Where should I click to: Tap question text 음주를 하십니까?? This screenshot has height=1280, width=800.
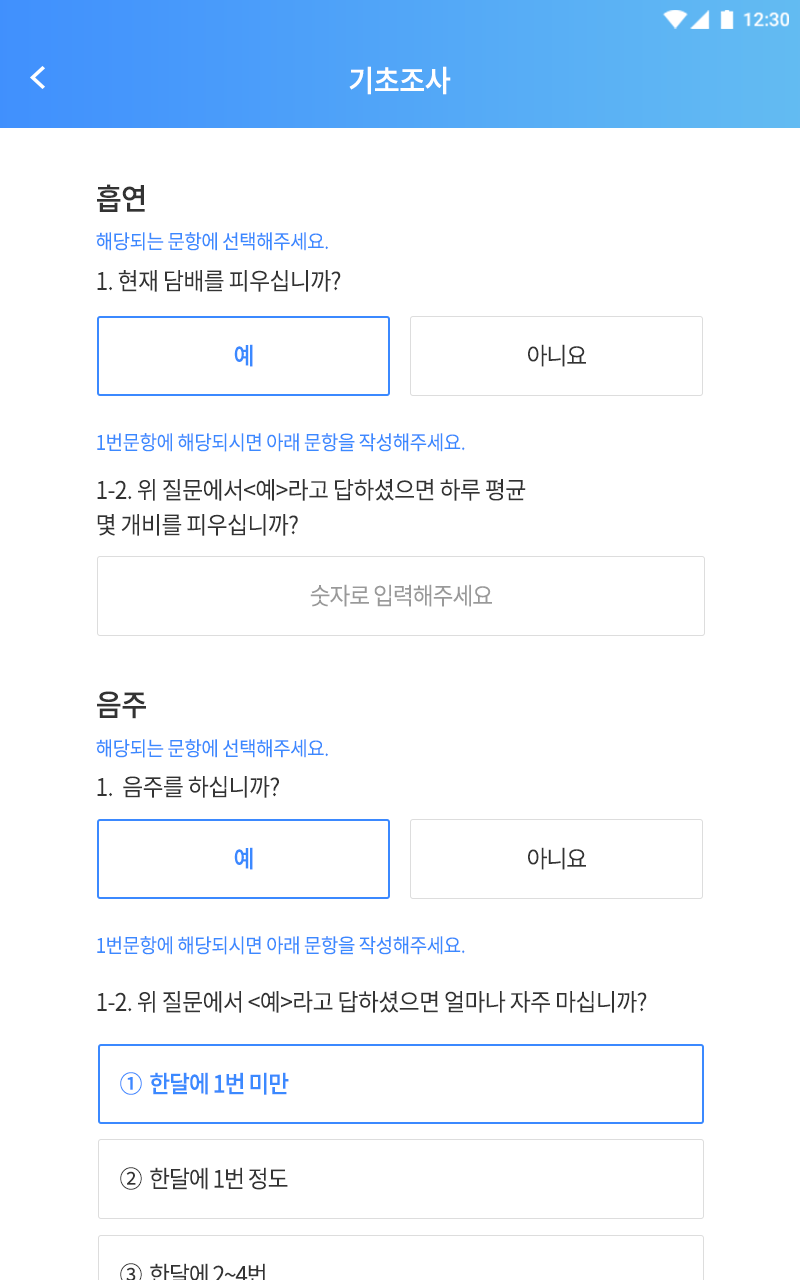(x=188, y=788)
